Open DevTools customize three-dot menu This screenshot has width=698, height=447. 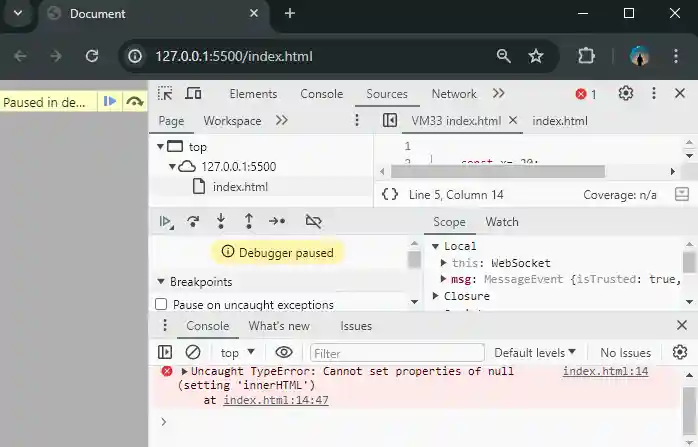tap(653, 93)
